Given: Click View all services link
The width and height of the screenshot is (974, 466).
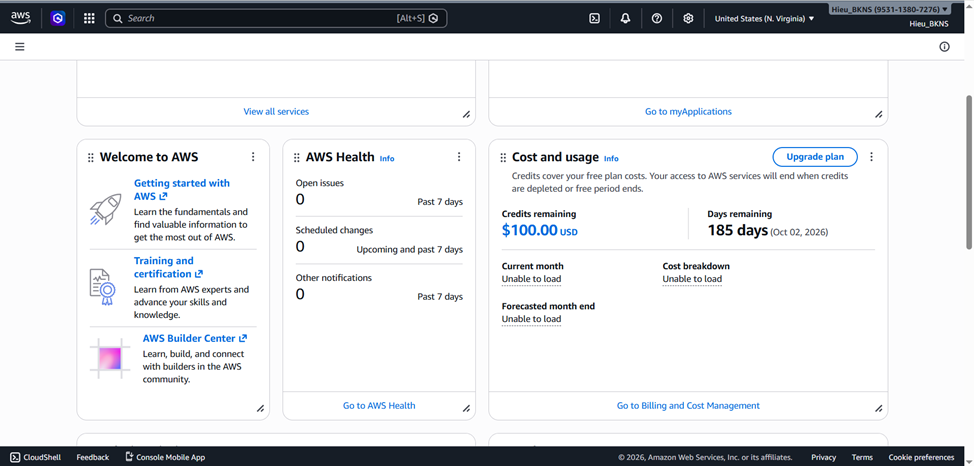Looking at the screenshot, I should click(x=276, y=112).
